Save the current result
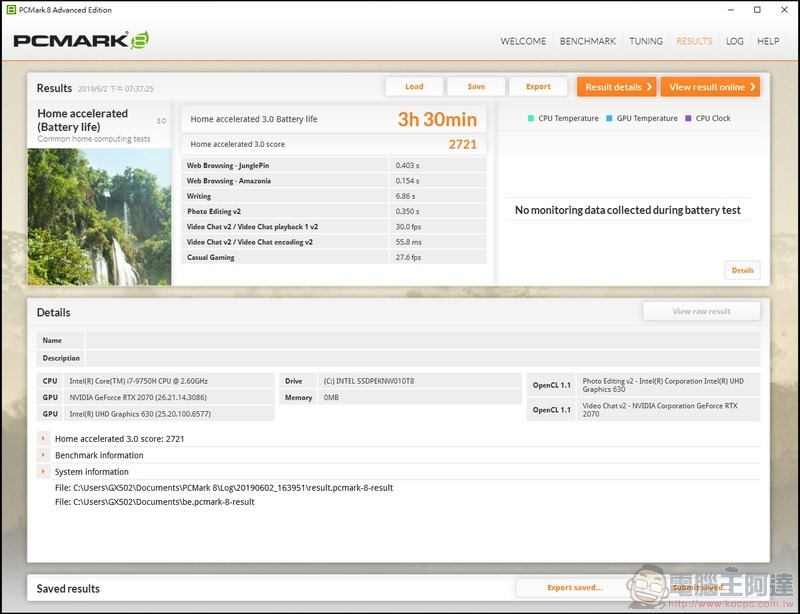800x614 pixels. tap(476, 87)
